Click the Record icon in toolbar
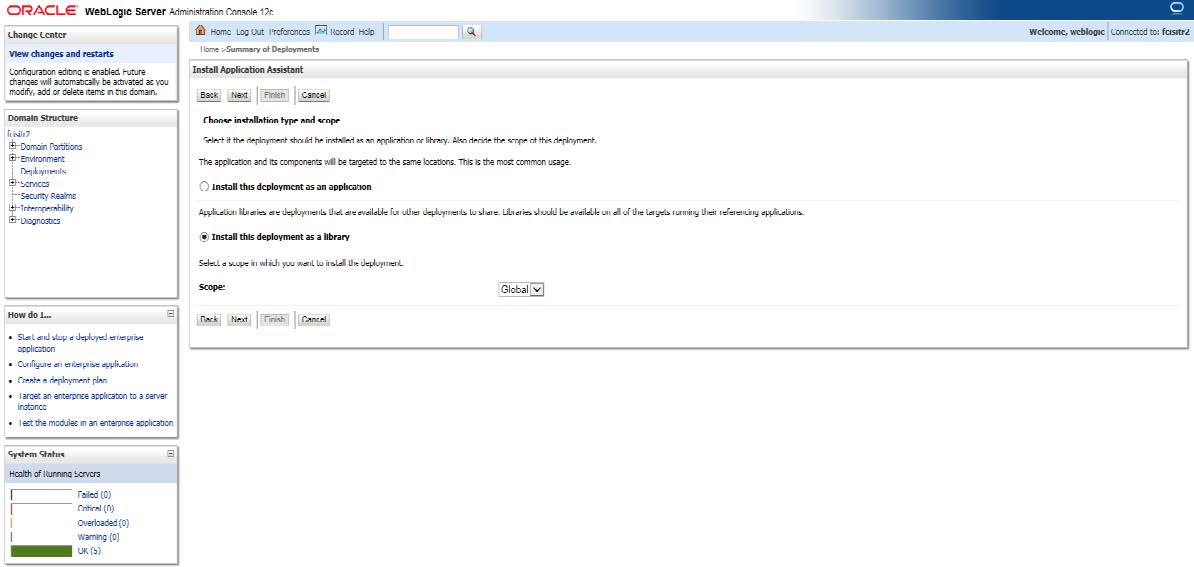Screen dimensions: 1194x567 [321, 31]
